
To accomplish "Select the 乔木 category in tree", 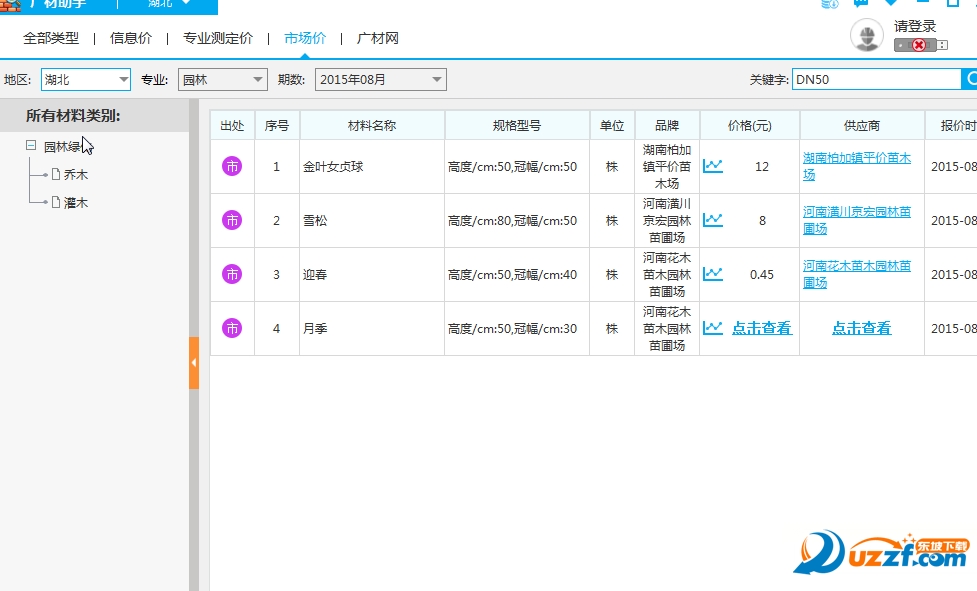I will (x=76, y=174).
